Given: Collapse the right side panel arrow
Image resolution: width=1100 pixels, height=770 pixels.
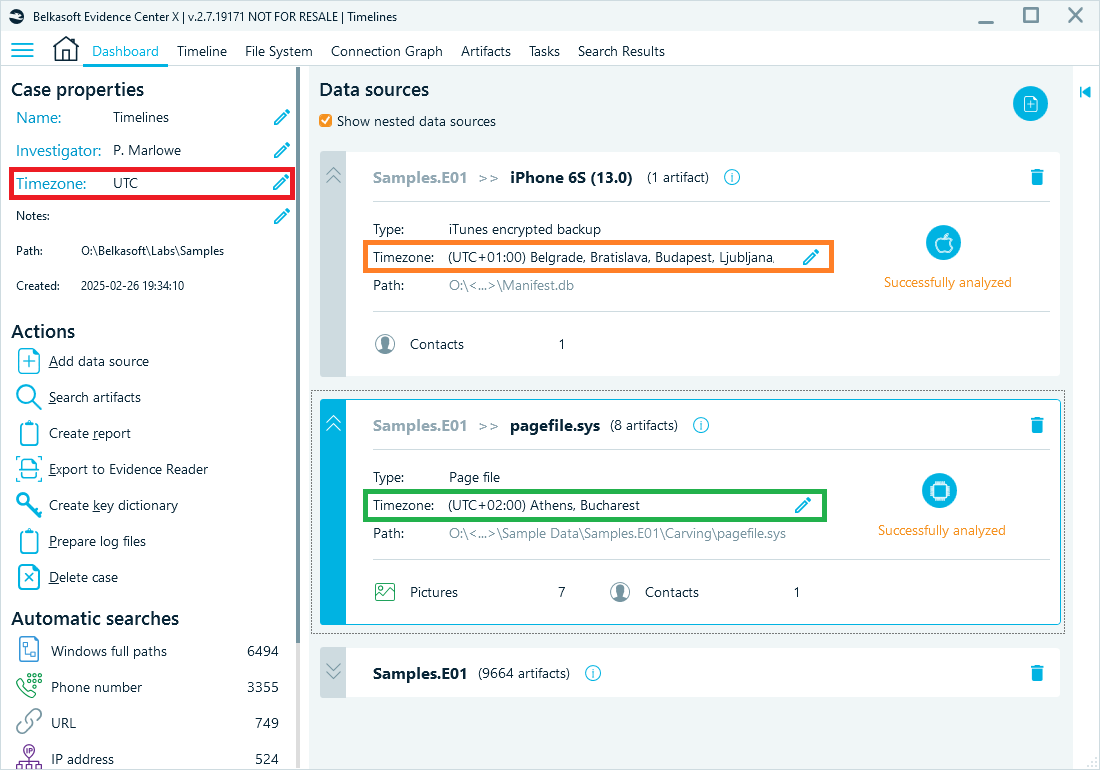Looking at the screenshot, I should point(1085,92).
